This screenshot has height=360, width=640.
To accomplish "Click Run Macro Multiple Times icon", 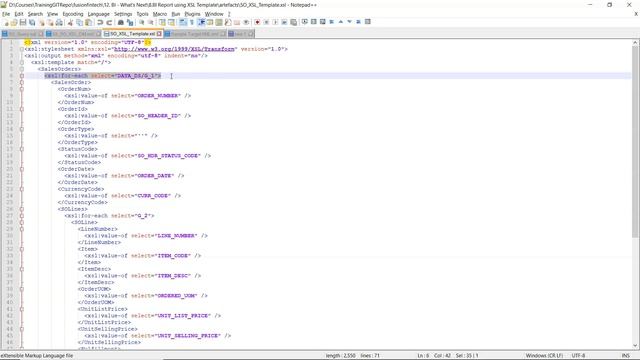I will click(x=284, y=22).
